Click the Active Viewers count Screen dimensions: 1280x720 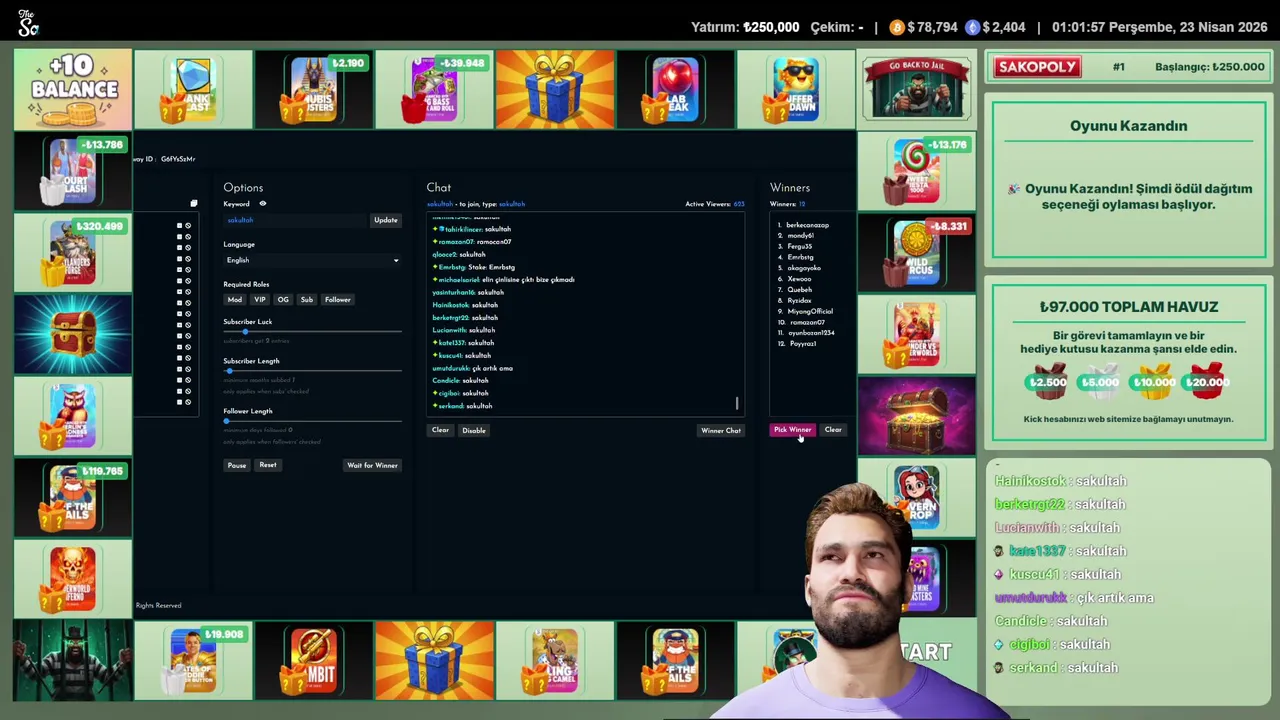[715, 204]
